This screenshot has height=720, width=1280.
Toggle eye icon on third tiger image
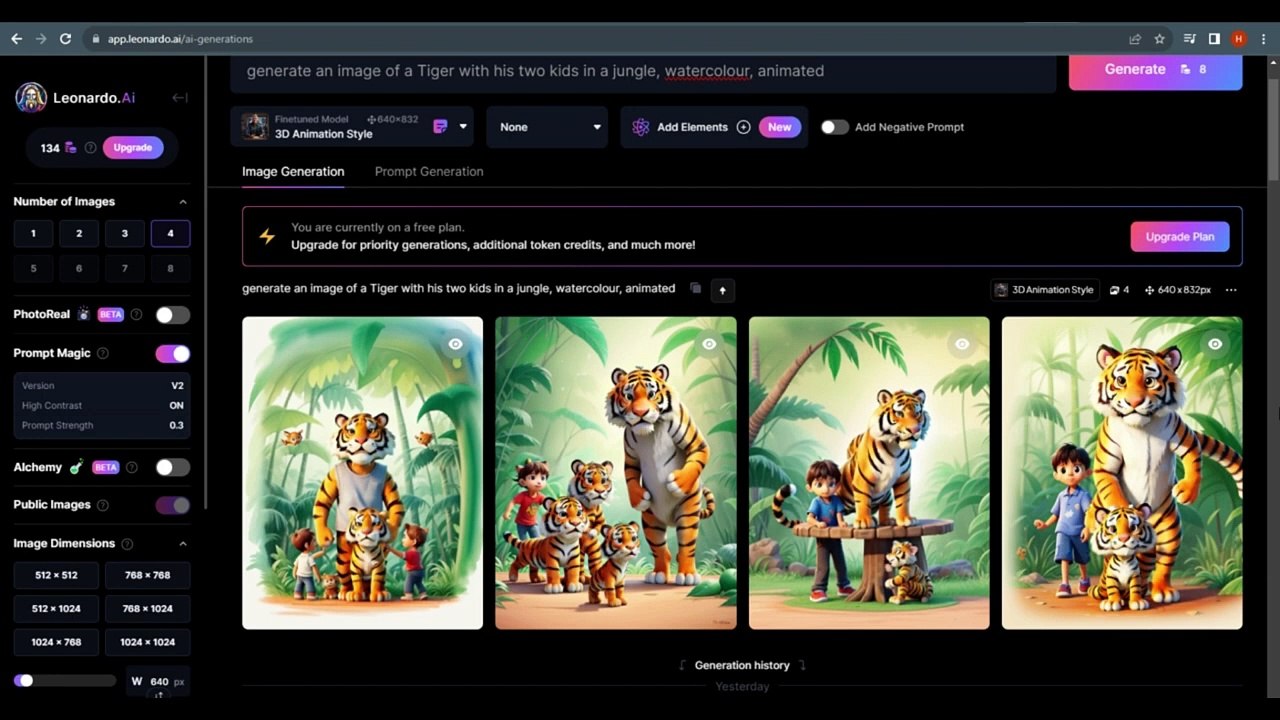click(962, 344)
